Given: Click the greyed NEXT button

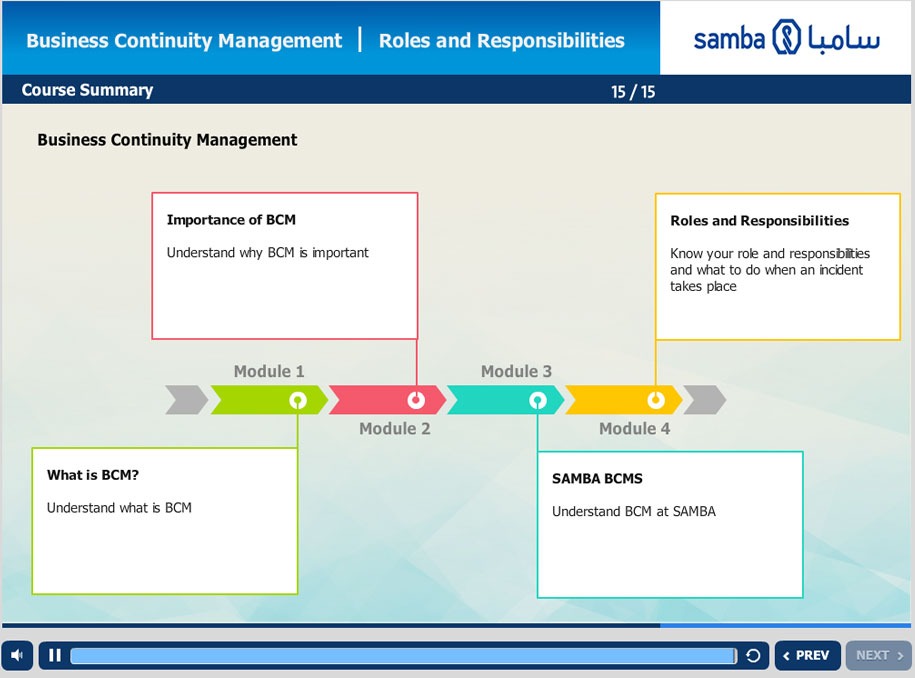Looking at the screenshot, I should click(x=878, y=655).
